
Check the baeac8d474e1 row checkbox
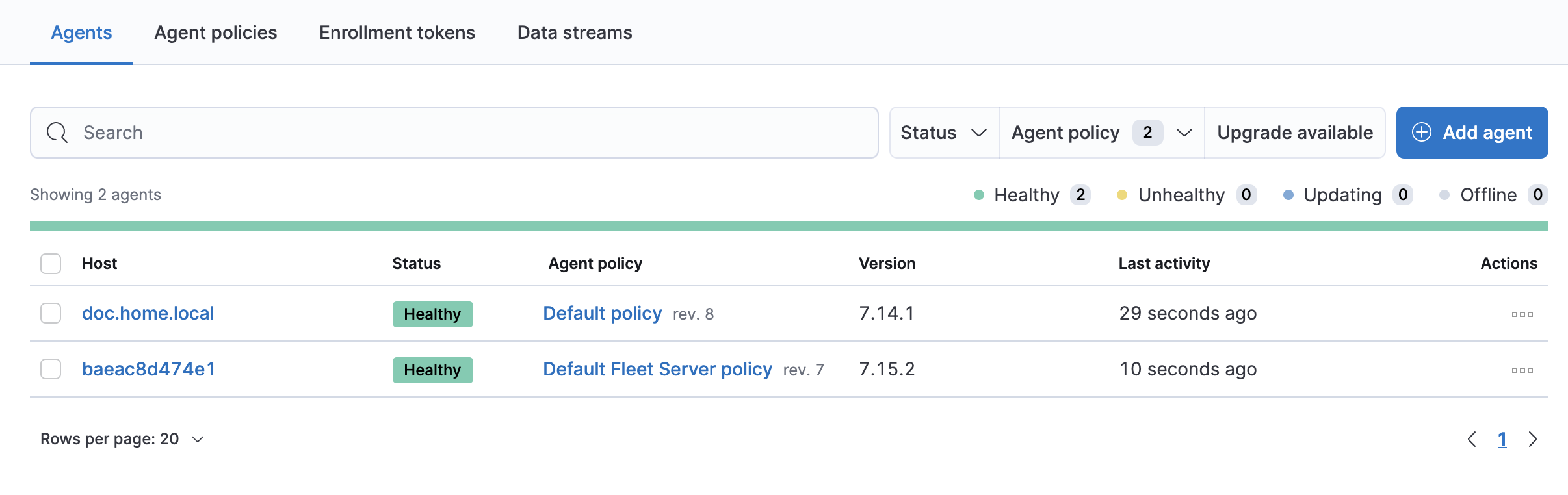coord(51,369)
